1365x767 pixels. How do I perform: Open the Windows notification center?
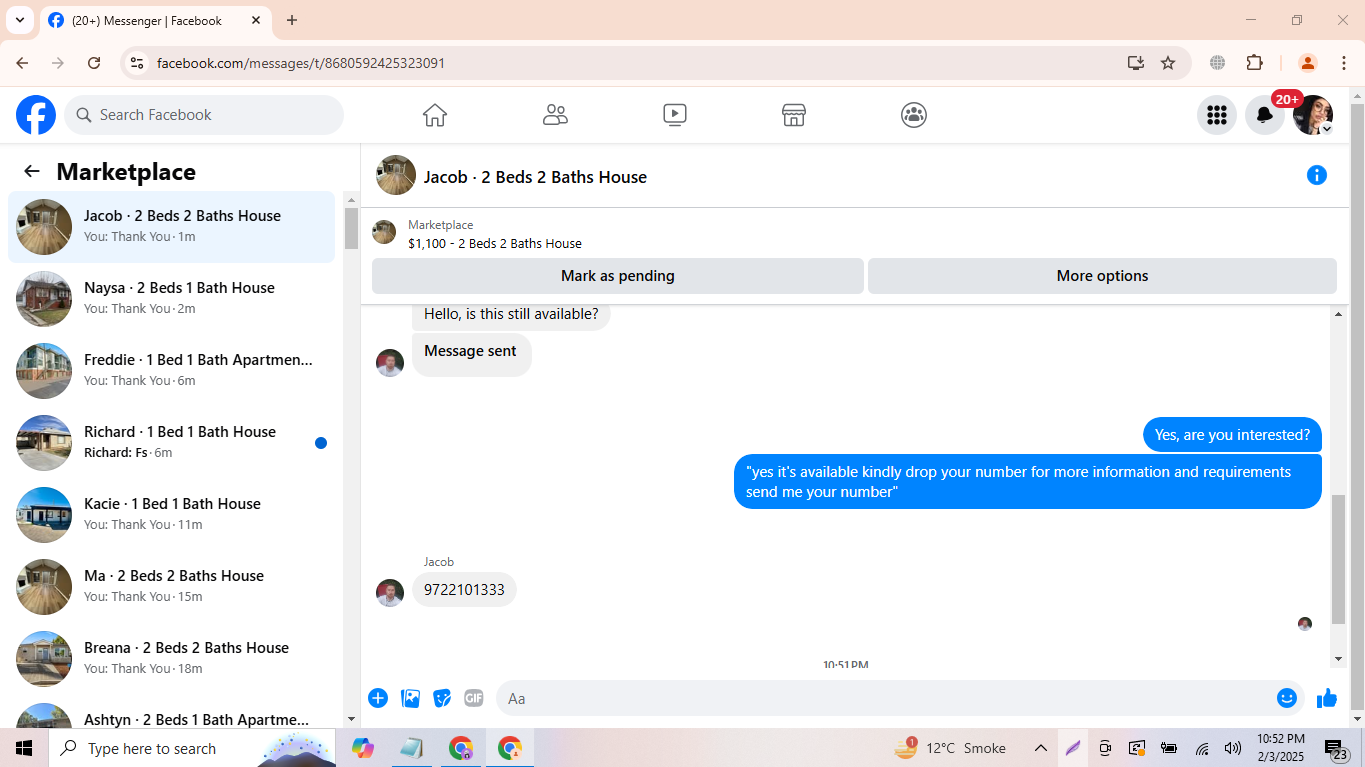tap(1337, 748)
